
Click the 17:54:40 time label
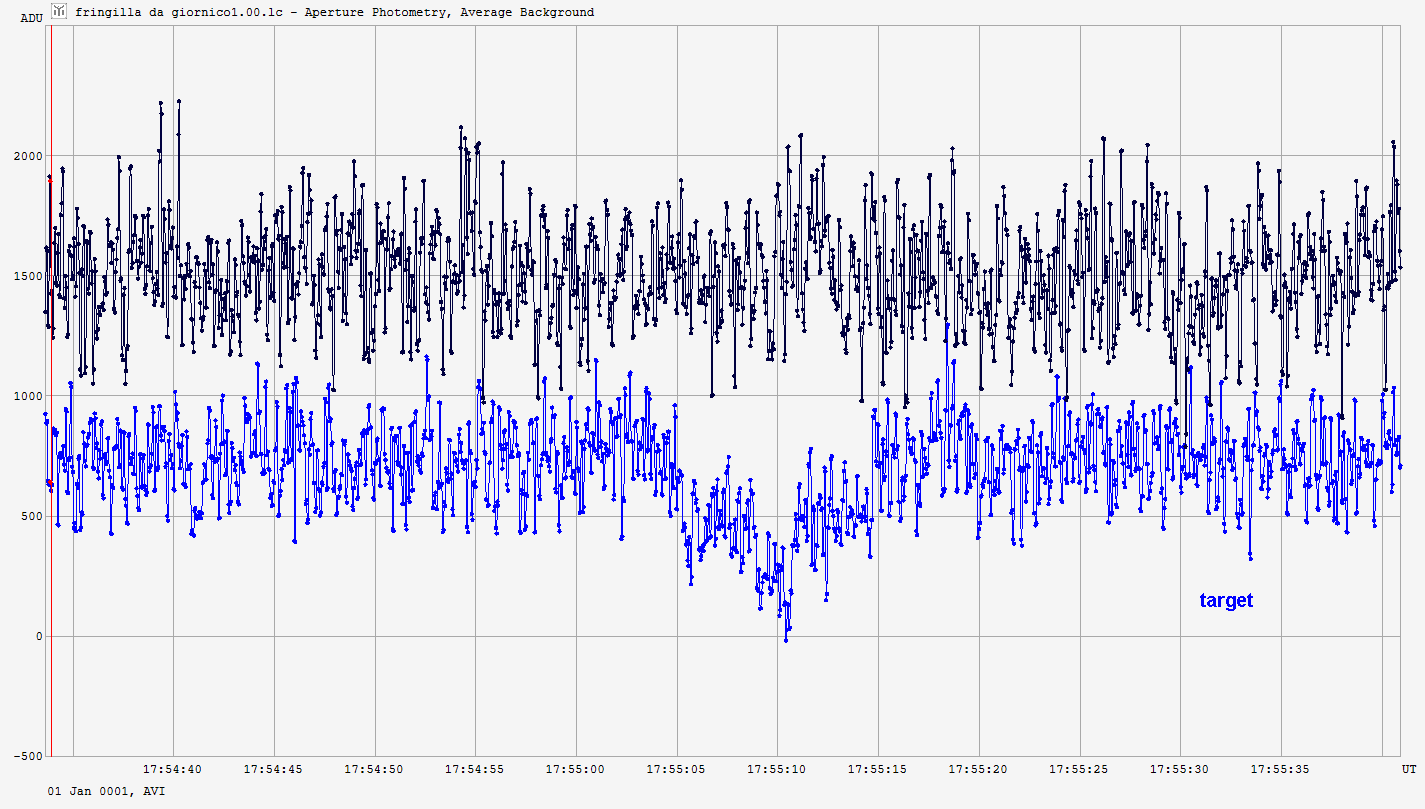173,770
